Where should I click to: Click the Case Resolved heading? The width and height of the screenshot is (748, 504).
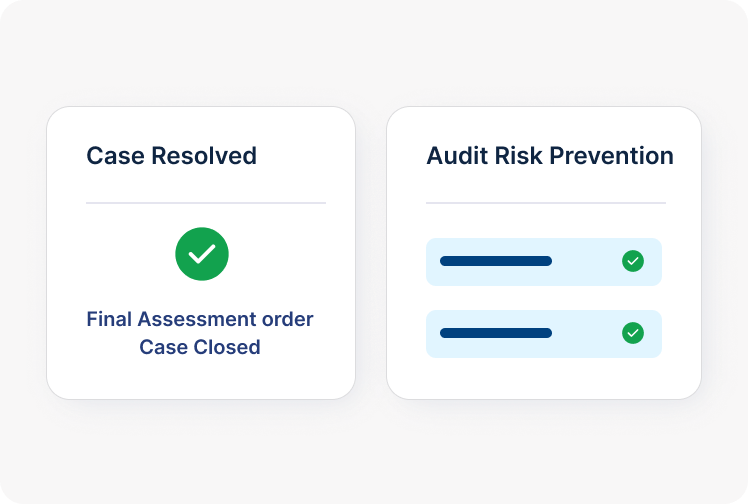click(x=171, y=156)
